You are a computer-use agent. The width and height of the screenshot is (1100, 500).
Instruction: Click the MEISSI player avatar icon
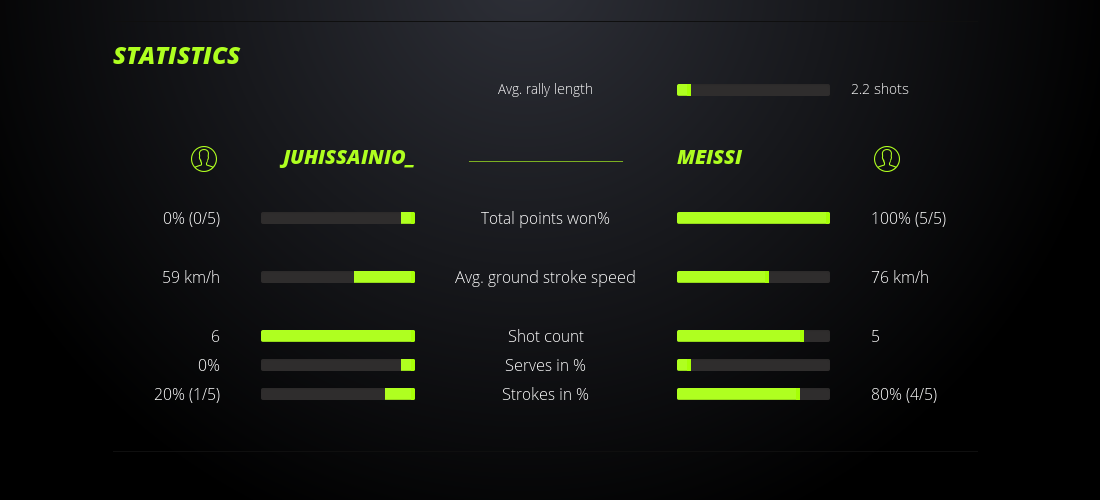pos(886,158)
